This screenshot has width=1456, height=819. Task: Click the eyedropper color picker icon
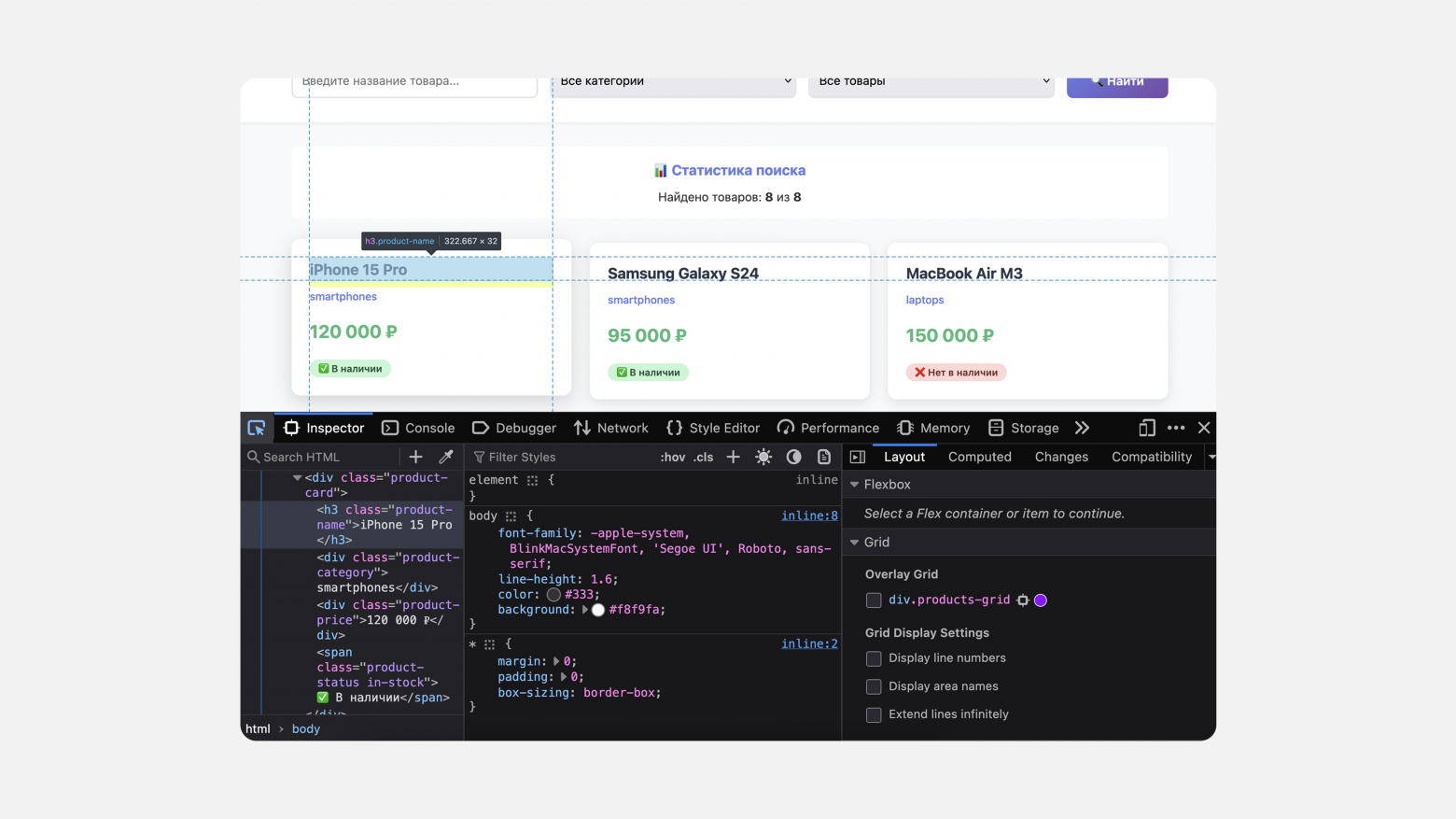pyautogui.click(x=446, y=457)
